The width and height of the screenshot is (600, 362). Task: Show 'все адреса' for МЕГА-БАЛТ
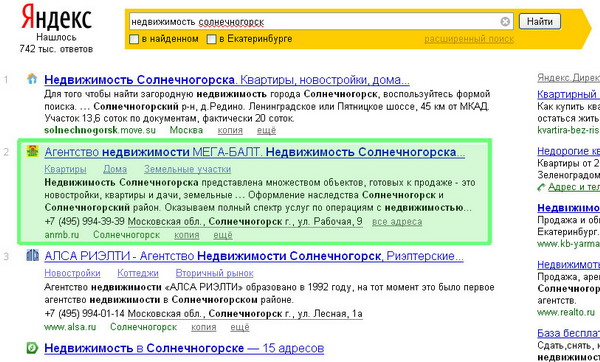click(397, 222)
